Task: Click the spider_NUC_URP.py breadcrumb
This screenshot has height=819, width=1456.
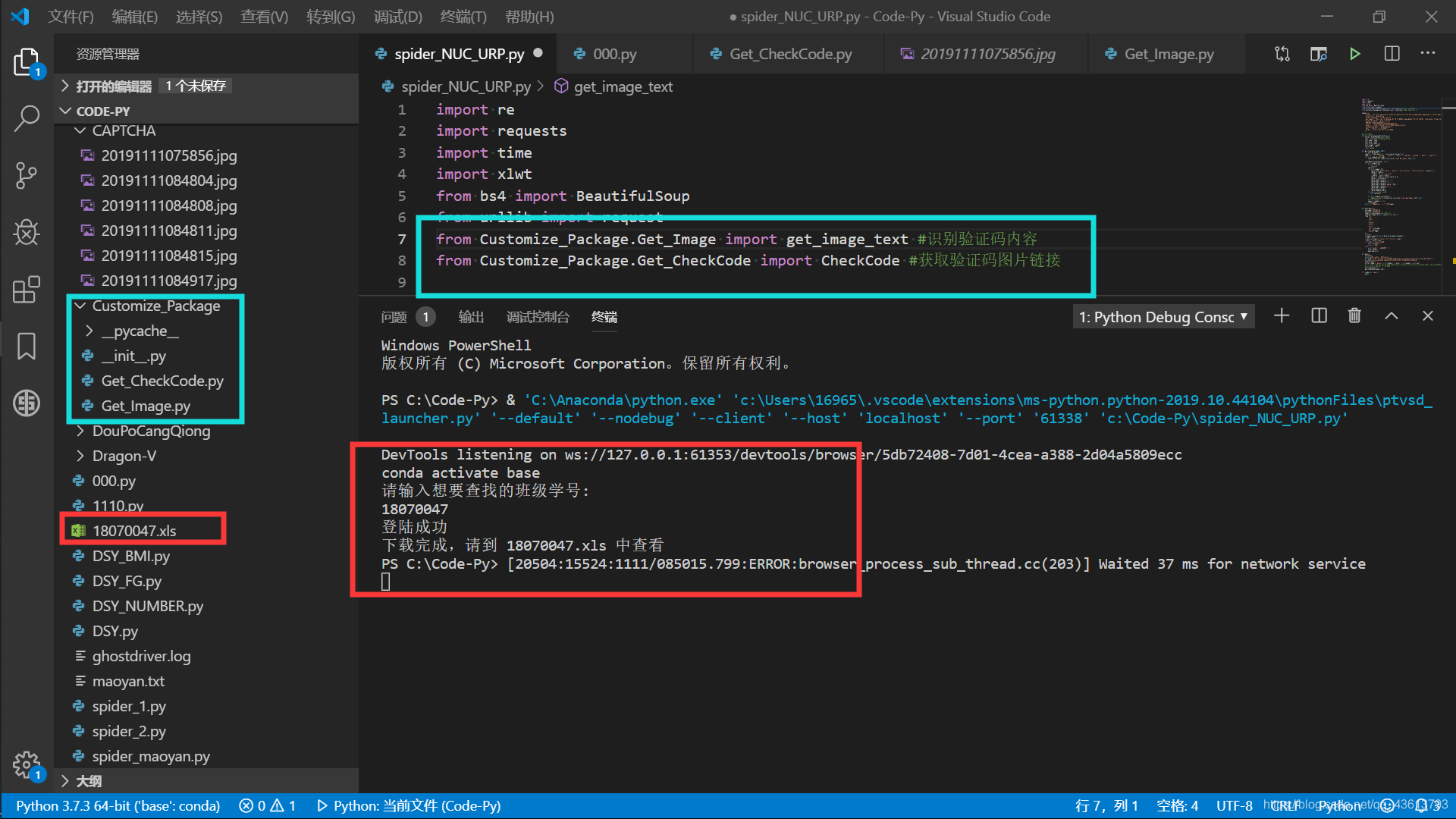Action: coord(456,86)
